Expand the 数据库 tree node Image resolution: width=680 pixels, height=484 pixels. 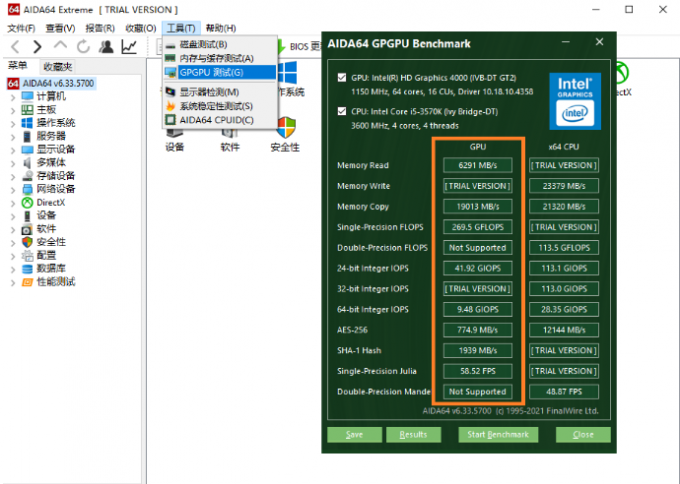coord(13,269)
